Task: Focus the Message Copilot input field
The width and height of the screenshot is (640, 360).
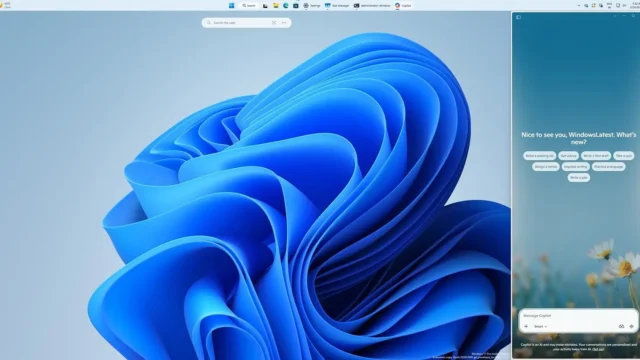Action: point(578,316)
